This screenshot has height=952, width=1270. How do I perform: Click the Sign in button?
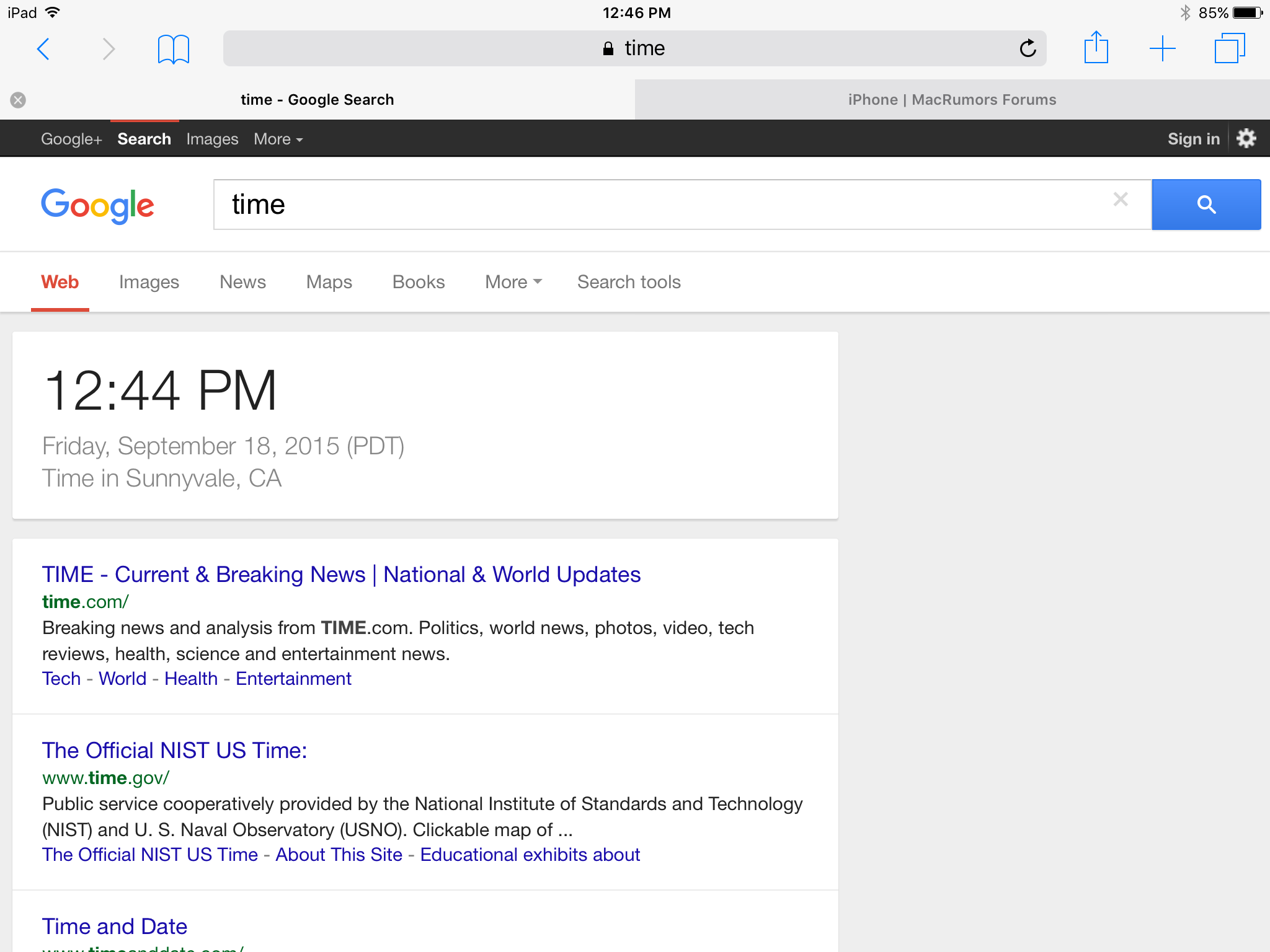point(1194,139)
